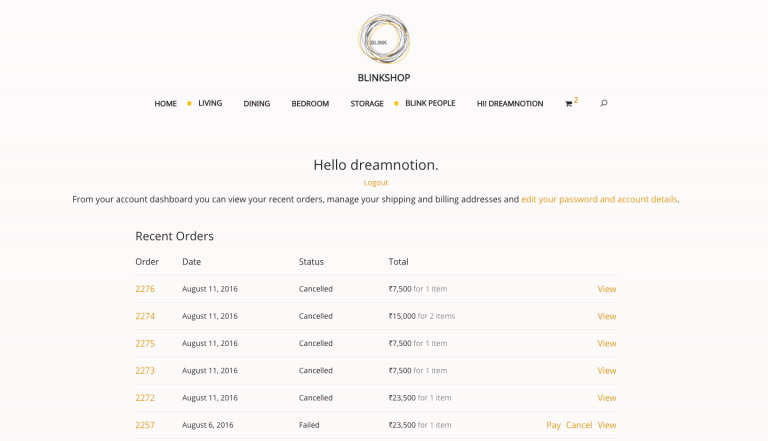Open the HI! DREAMNOTION account menu
The height and width of the screenshot is (441, 768).
coord(510,104)
